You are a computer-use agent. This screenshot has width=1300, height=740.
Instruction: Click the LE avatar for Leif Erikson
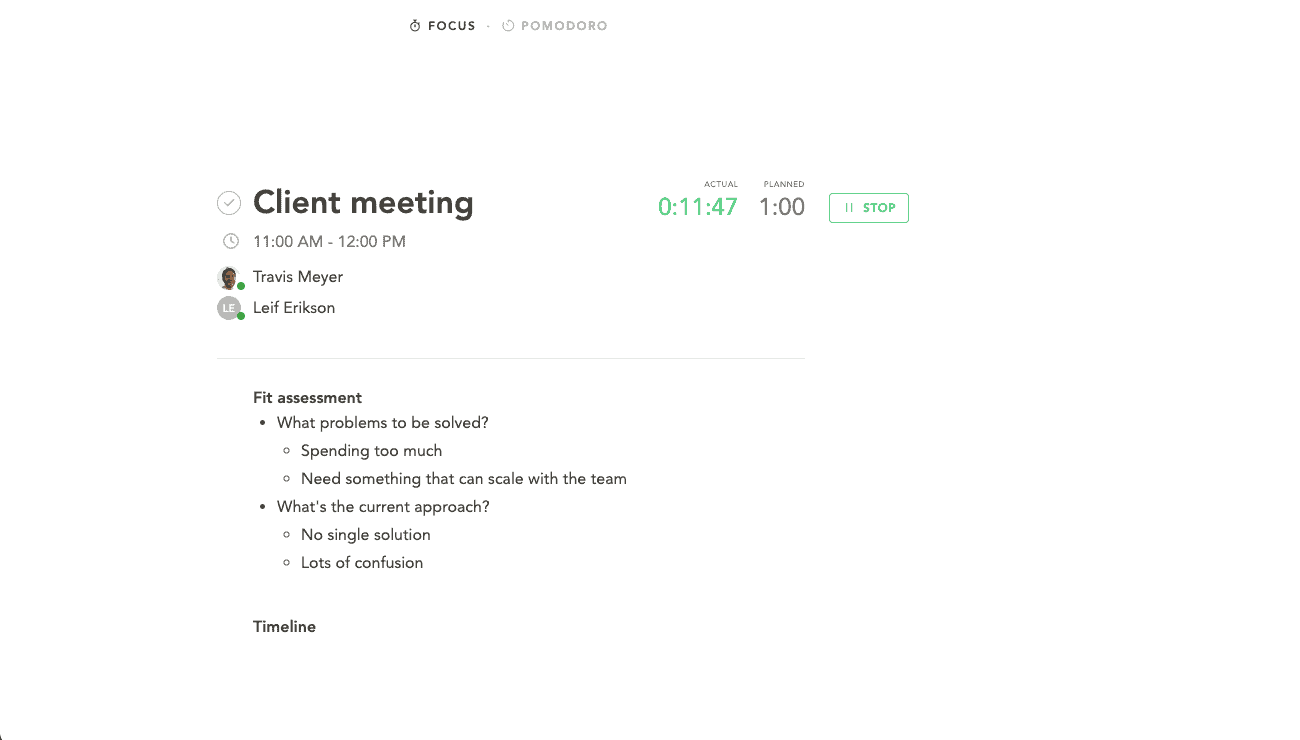(x=229, y=308)
